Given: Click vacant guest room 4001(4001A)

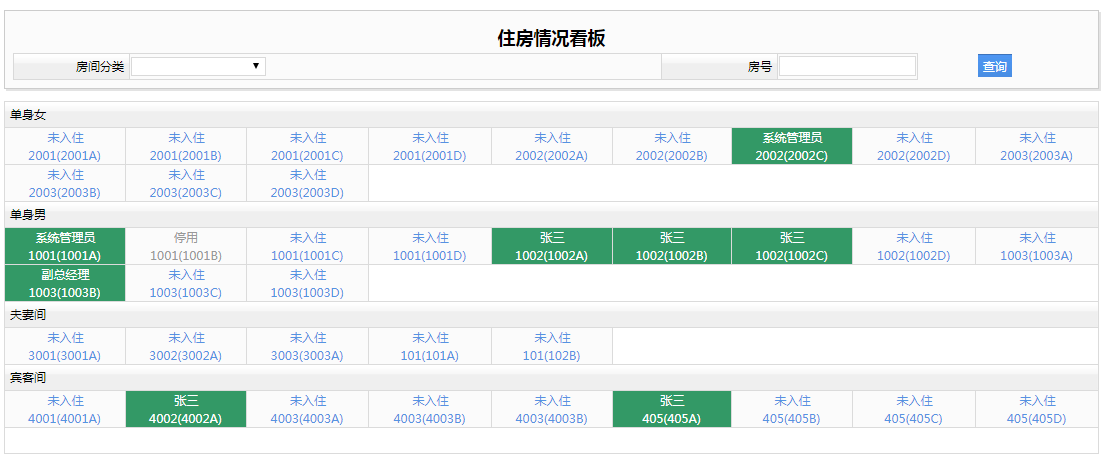Looking at the screenshot, I should click(x=65, y=410).
